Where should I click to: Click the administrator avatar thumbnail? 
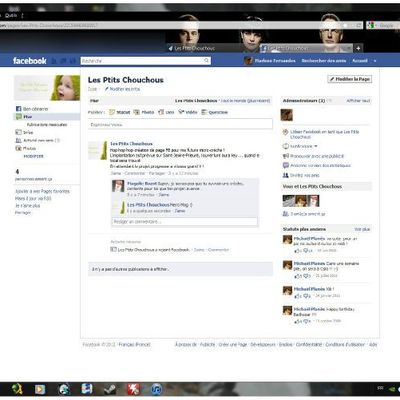coord(287,115)
